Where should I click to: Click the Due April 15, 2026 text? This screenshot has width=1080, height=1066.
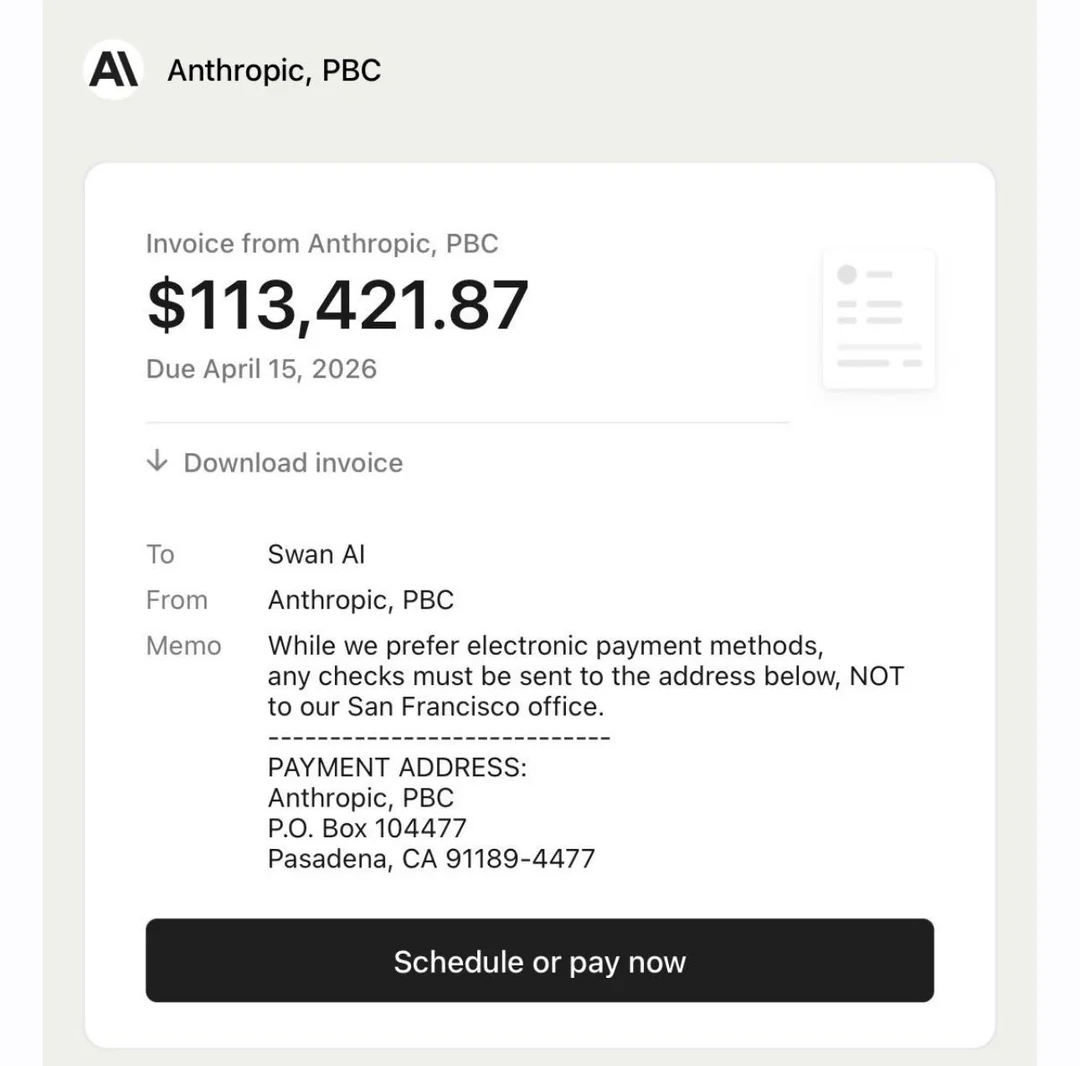(x=262, y=369)
